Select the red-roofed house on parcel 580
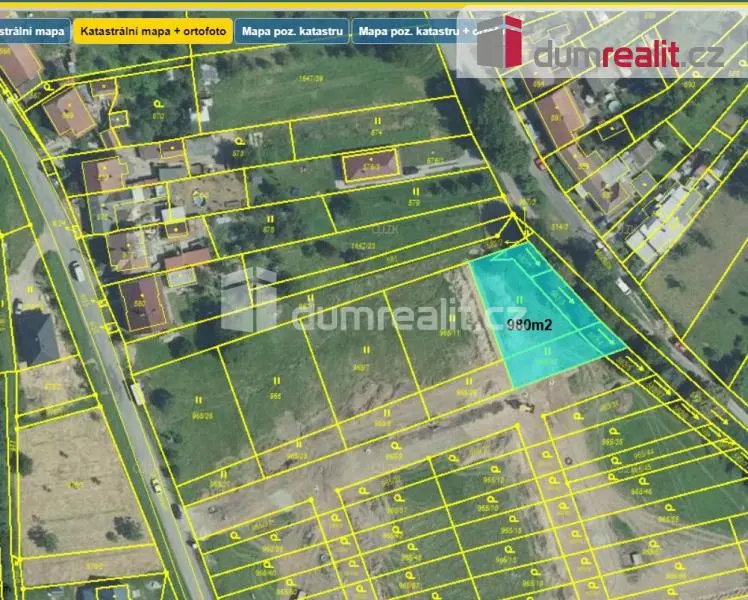The image size is (748, 600). click(x=143, y=304)
